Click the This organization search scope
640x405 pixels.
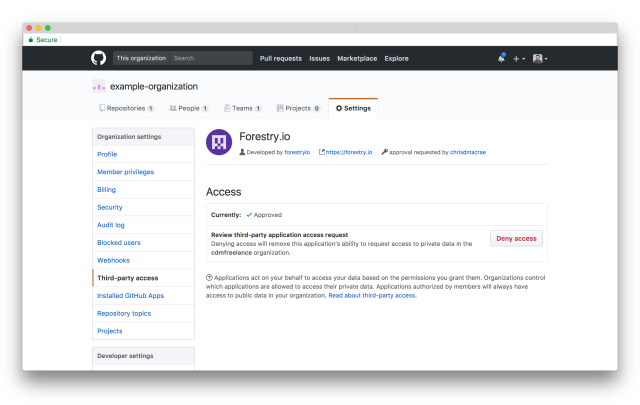click(x=141, y=58)
